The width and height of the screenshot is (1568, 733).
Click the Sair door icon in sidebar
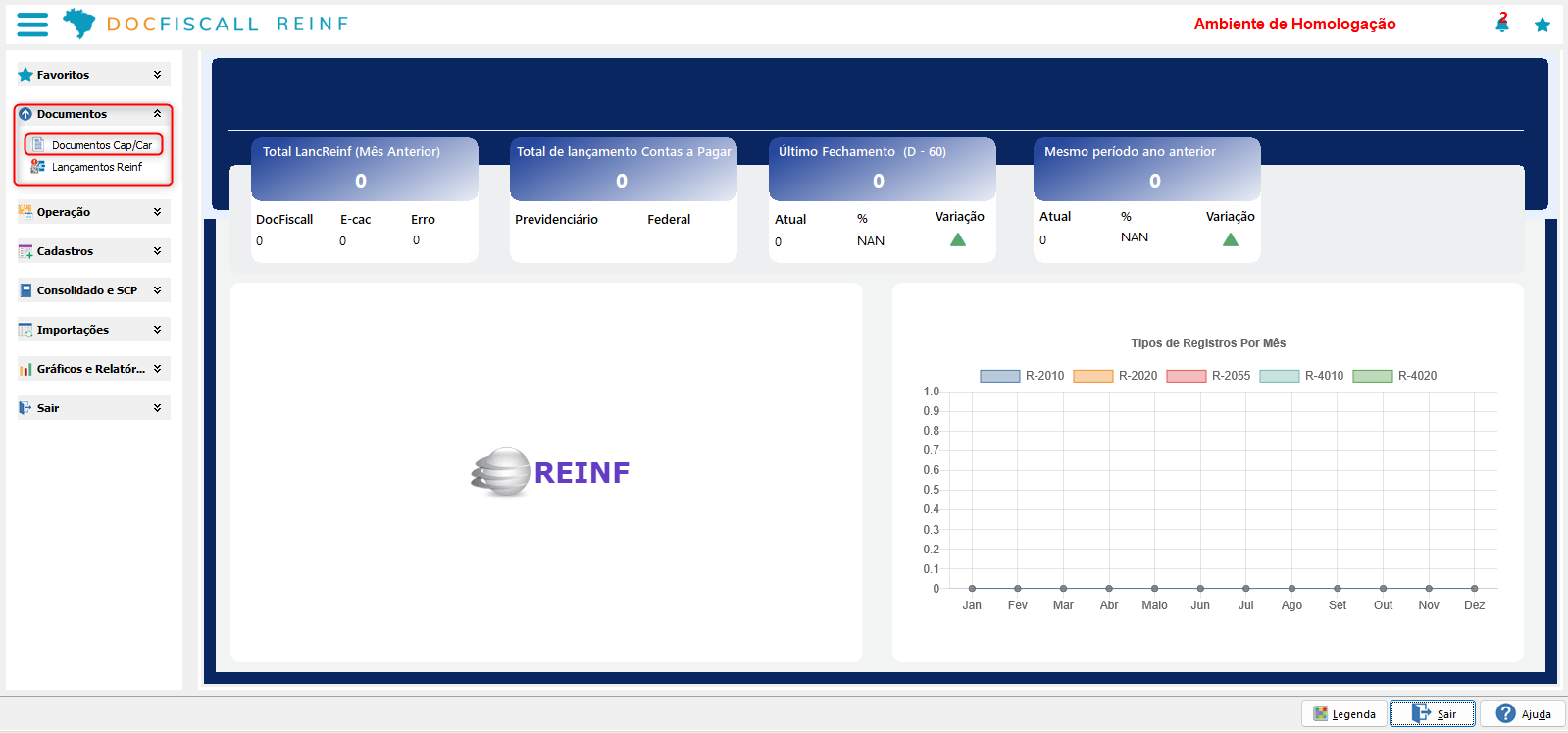click(x=25, y=408)
